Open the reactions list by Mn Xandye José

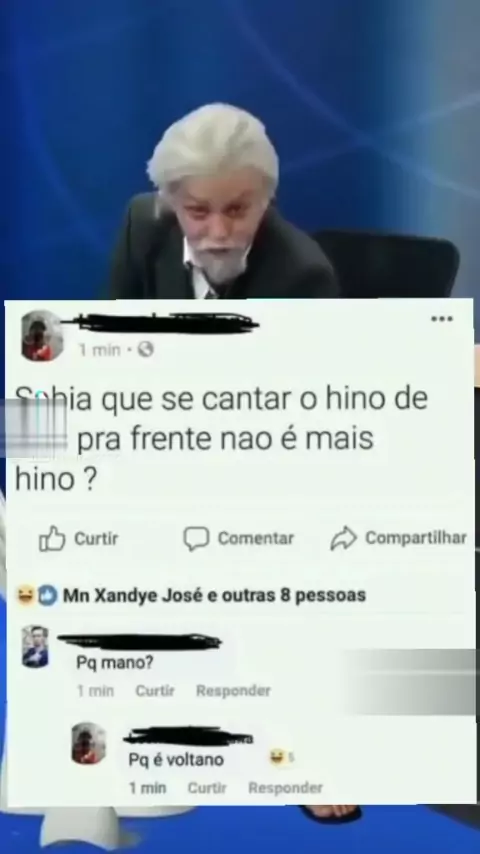214,595
